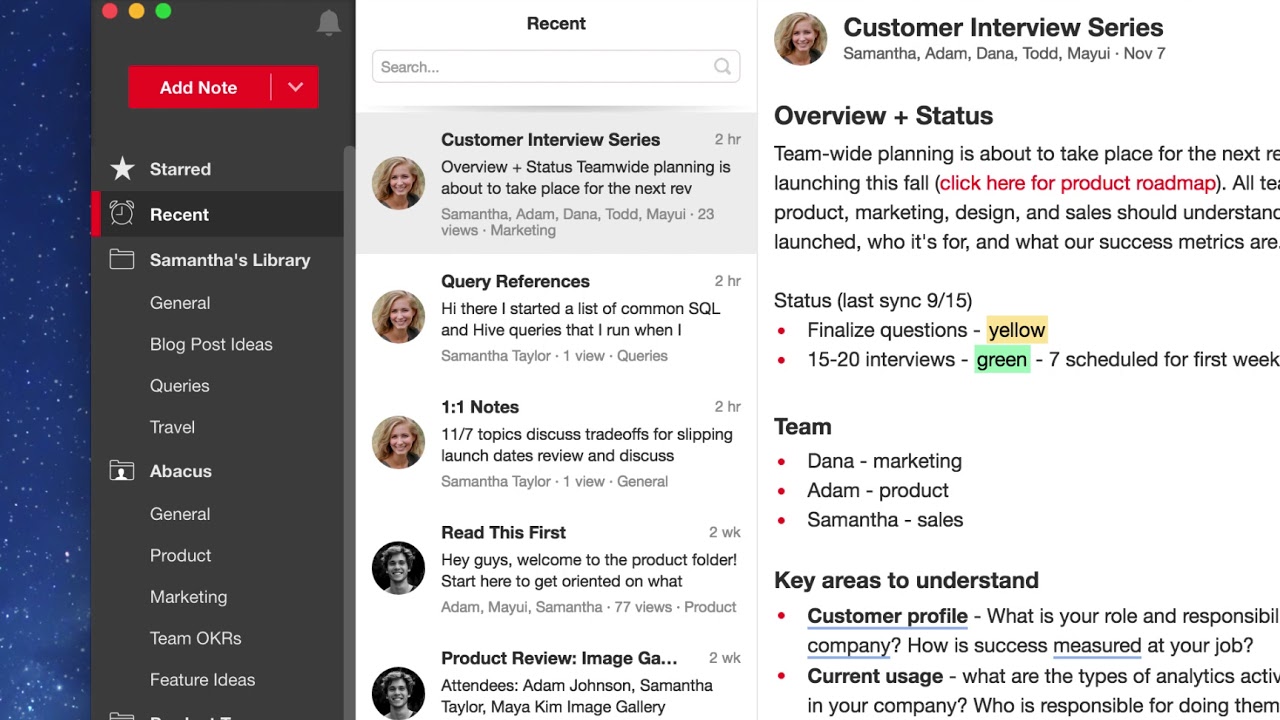1280x720 pixels.
Task: Open the Query References note
Action: 556,317
